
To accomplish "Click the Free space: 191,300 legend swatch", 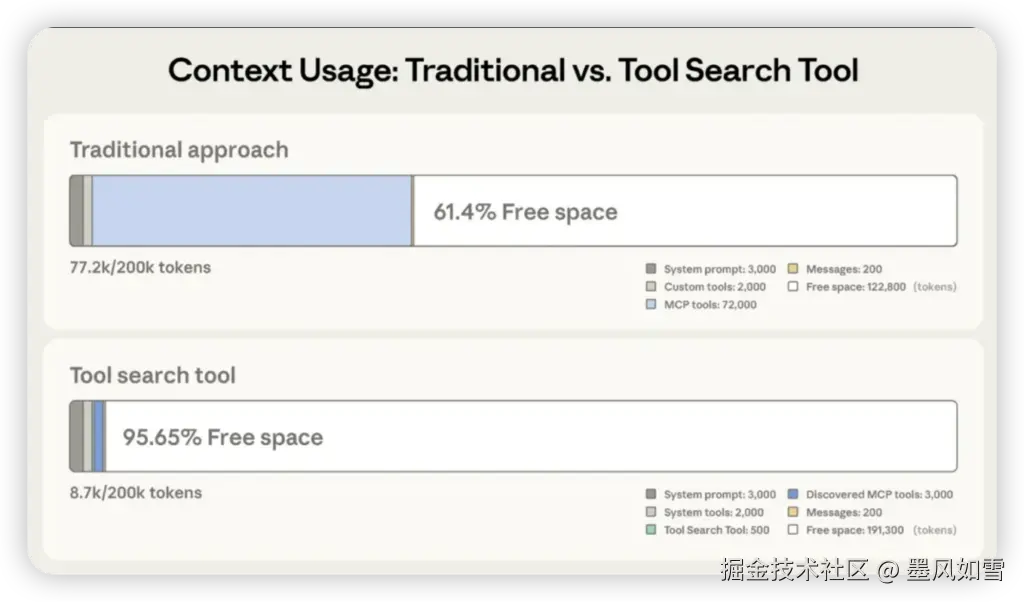I will (793, 530).
